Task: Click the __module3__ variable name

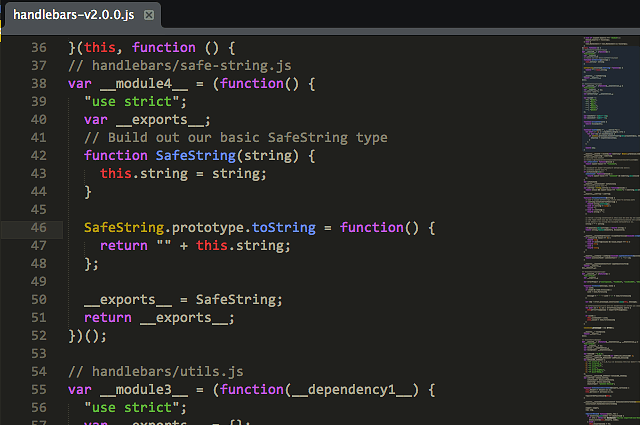Action: coord(144,389)
